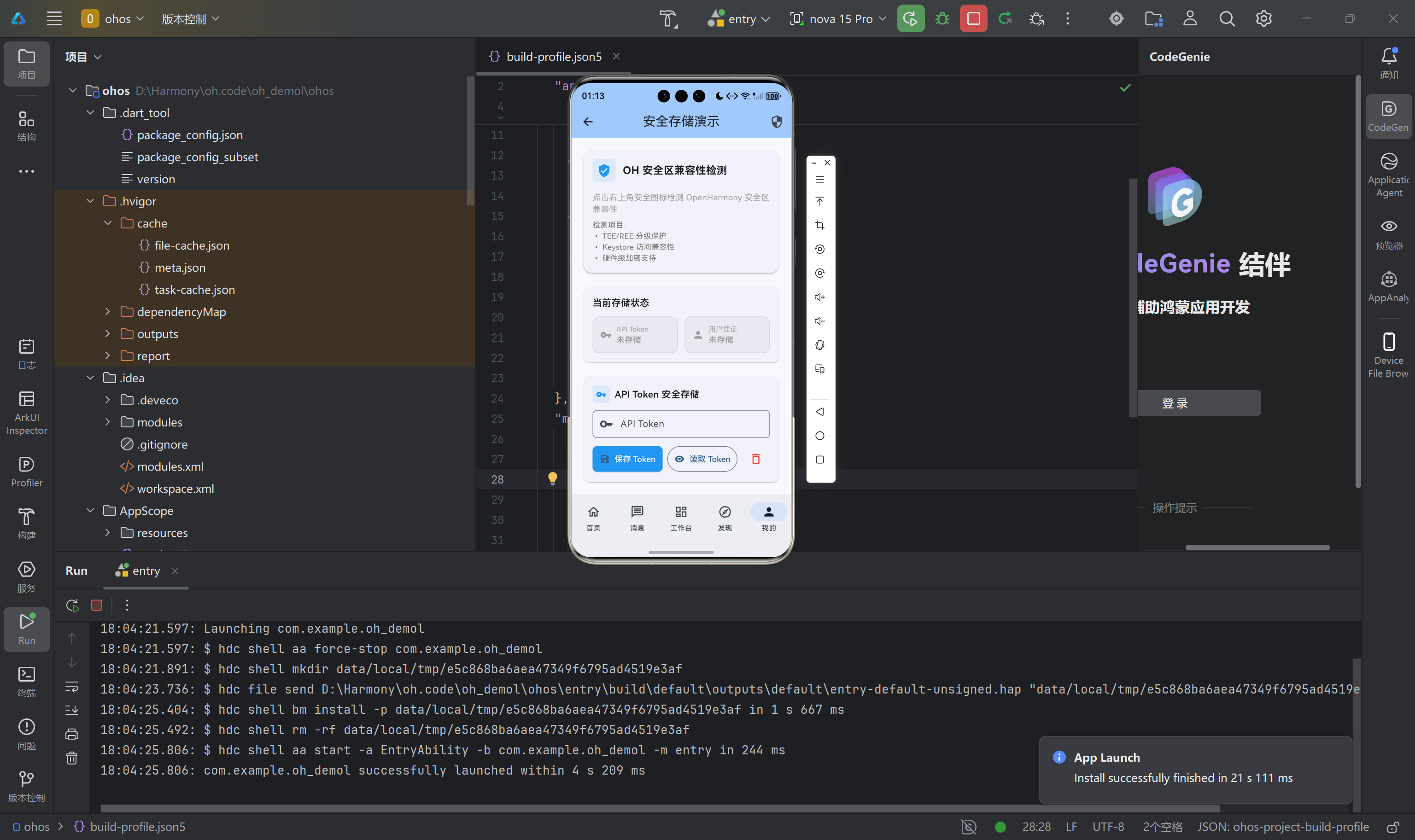1415x840 pixels.
Task: Click the Debug bug icon in toolbar
Action: pyautogui.click(x=942, y=19)
